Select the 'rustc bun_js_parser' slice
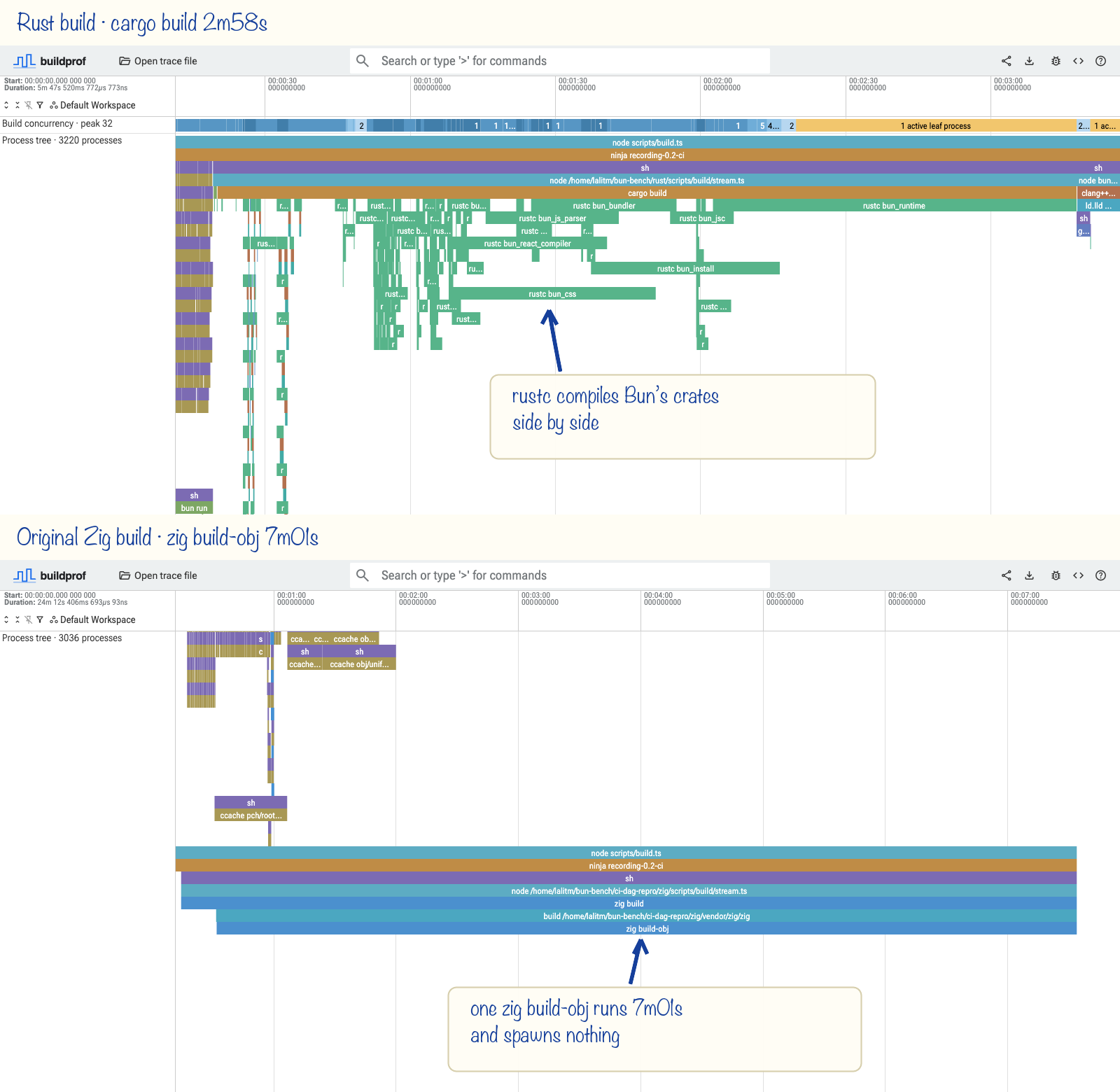 click(552, 218)
